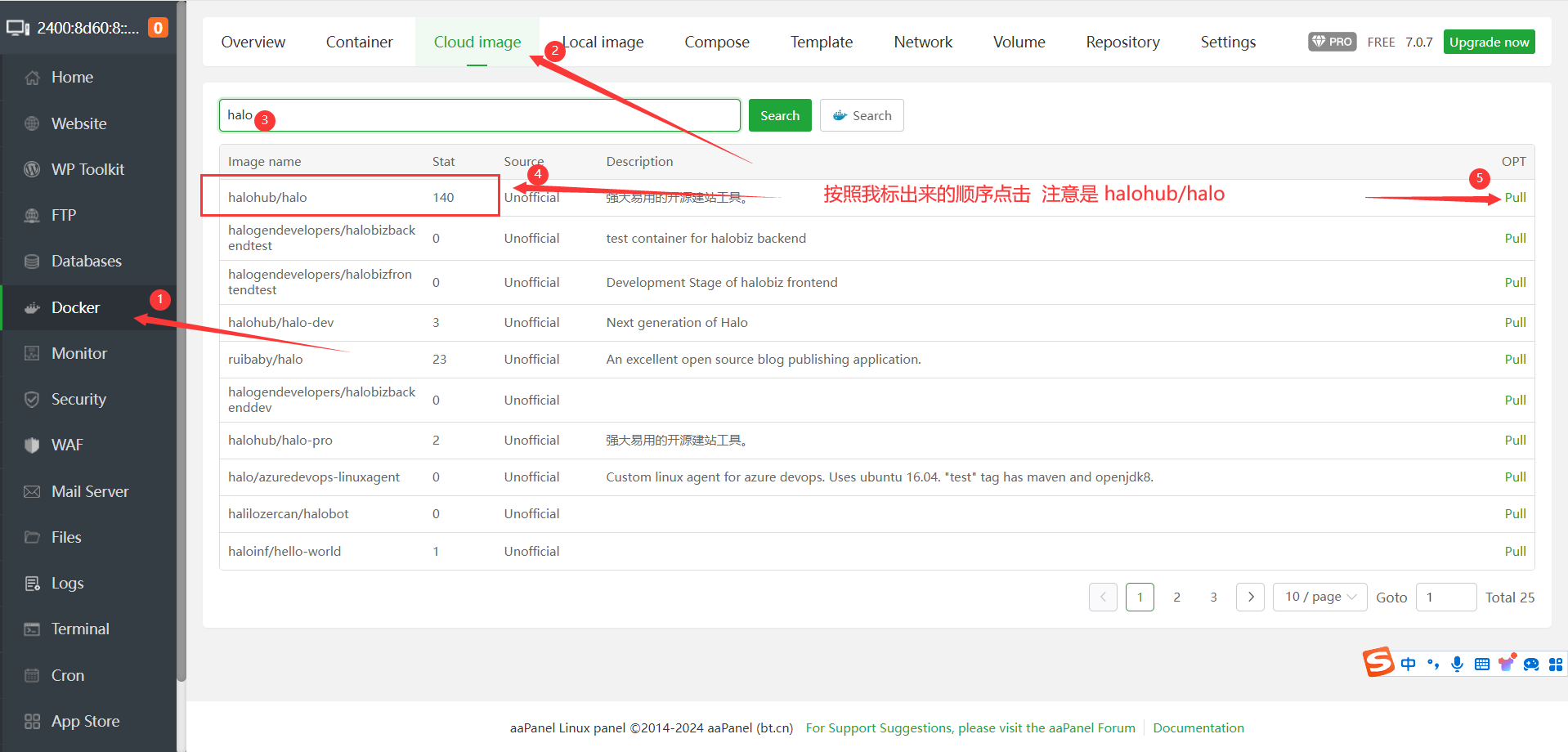Pull the ruibaby/halo image
Screen dimensions: 1568x752
tap(1515, 360)
